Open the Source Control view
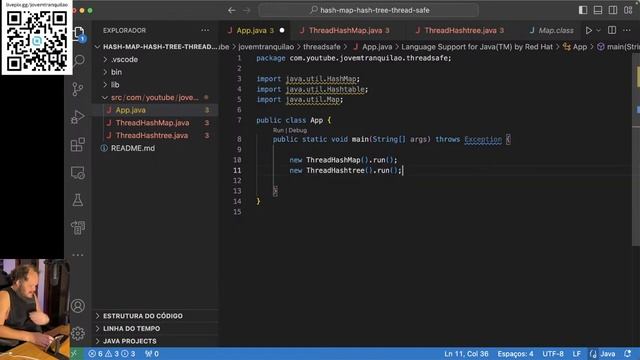This screenshot has height=360, width=640. 78,89
